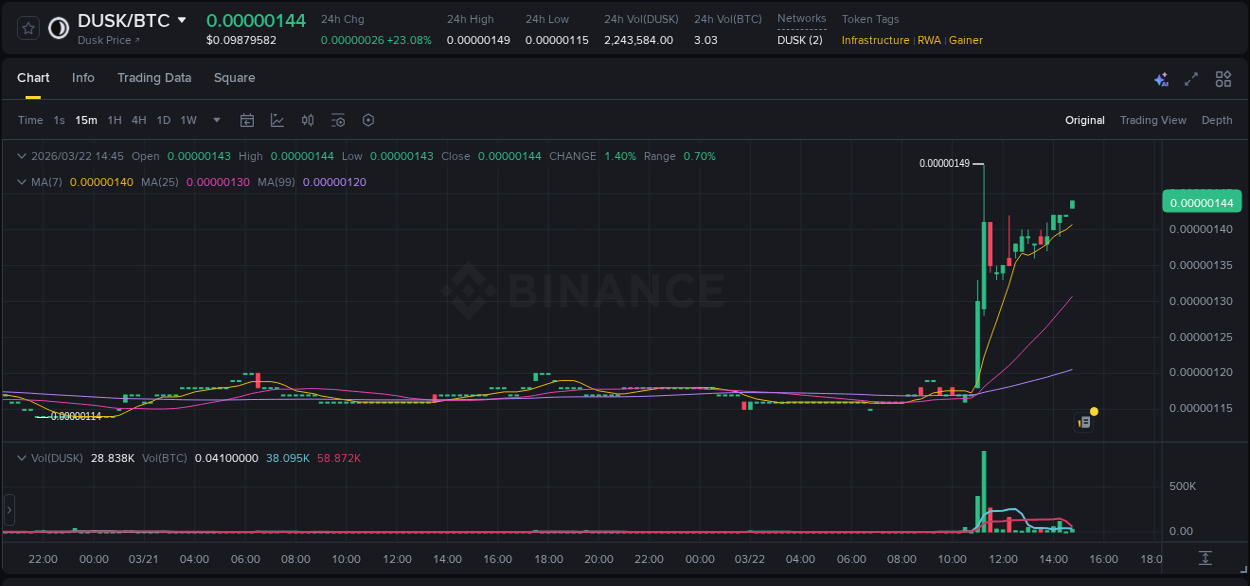1250x586 pixels.
Task: Open the Binance AI assistant
Action: point(1161,78)
